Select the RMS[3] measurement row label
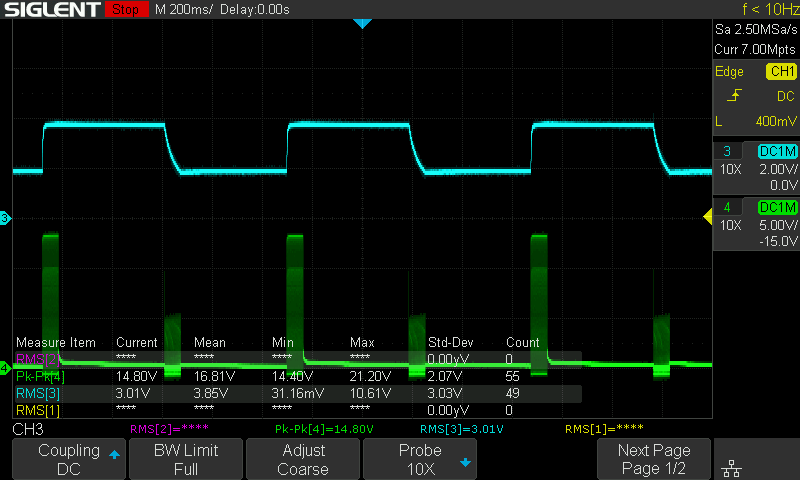The width and height of the screenshot is (800, 480). tap(38, 394)
